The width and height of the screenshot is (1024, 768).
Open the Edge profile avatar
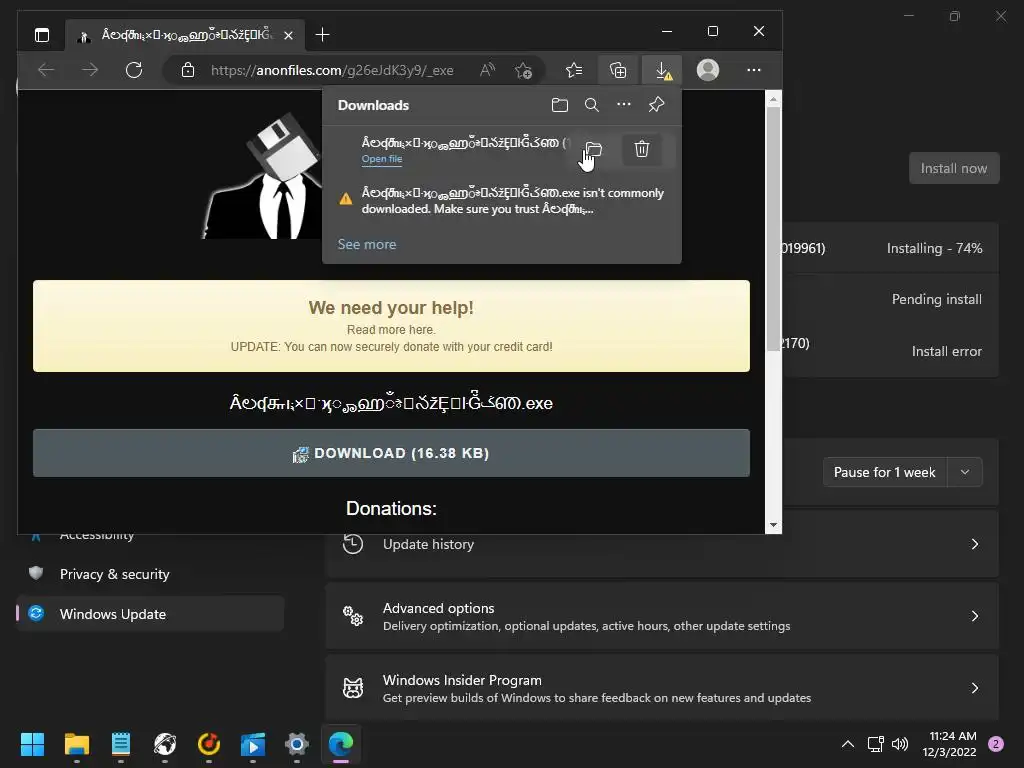click(x=708, y=70)
